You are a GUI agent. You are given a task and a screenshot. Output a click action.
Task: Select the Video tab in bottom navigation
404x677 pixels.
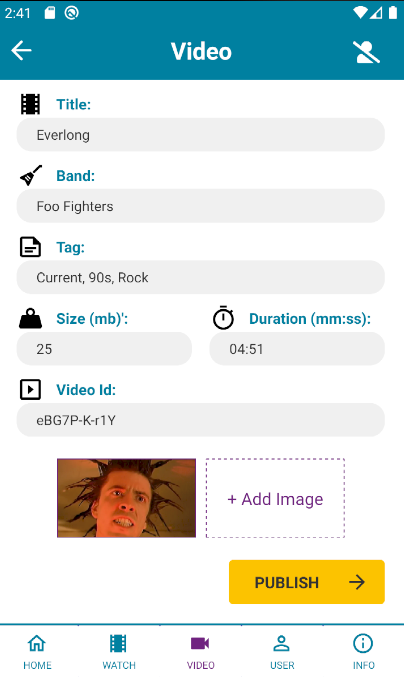click(x=200, y=652)
